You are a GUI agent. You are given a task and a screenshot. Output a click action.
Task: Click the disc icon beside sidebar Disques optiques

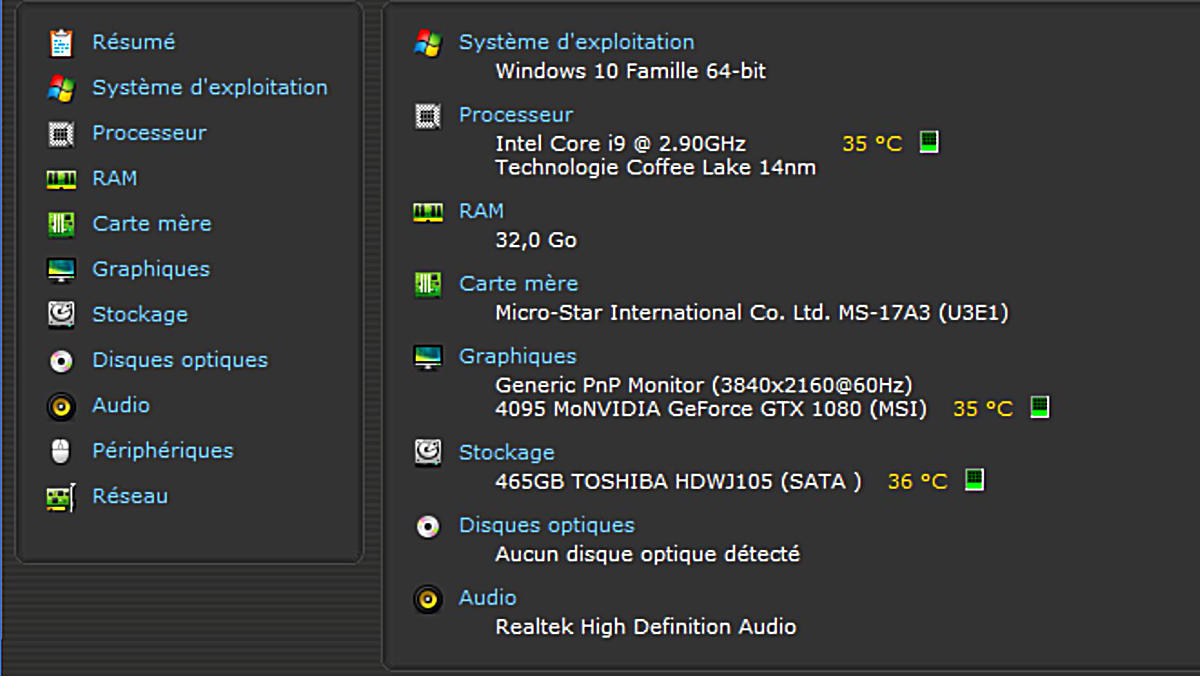tap(61, 361)
